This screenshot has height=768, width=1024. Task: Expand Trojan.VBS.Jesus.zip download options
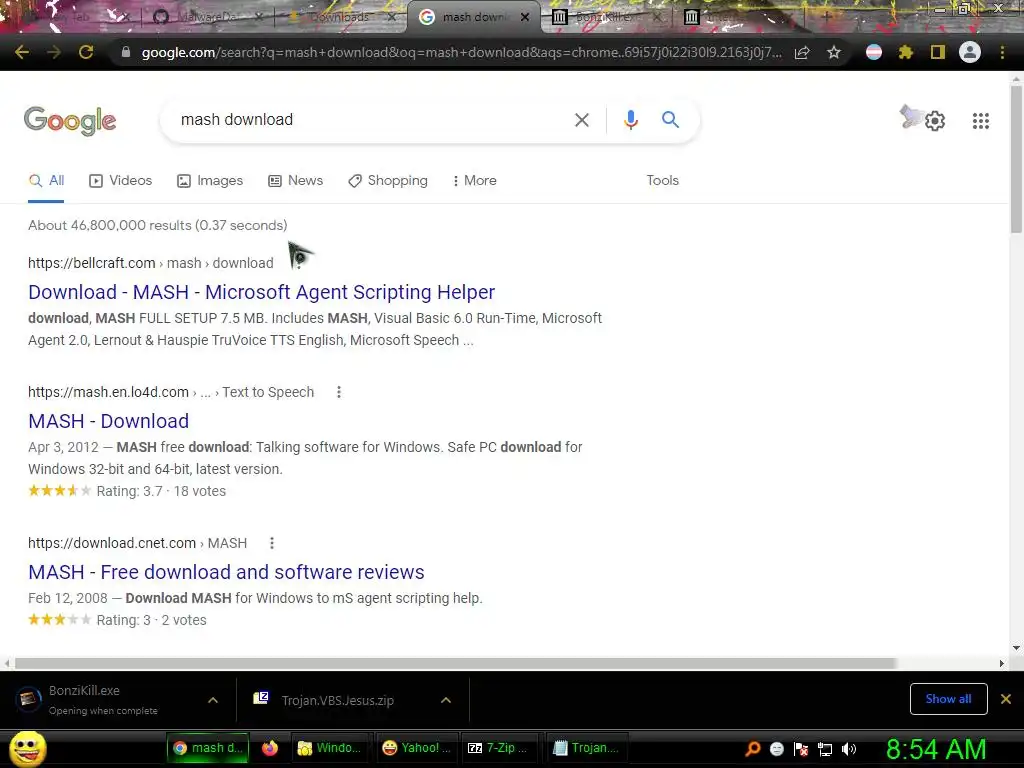pos(446,700)
